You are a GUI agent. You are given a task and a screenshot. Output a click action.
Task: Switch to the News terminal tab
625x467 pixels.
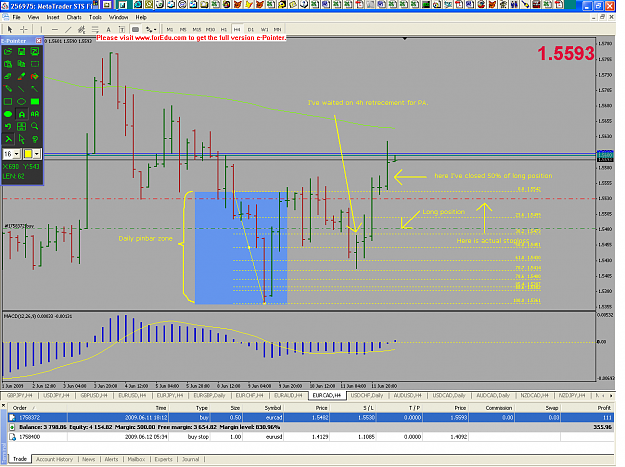click(88, 459)
